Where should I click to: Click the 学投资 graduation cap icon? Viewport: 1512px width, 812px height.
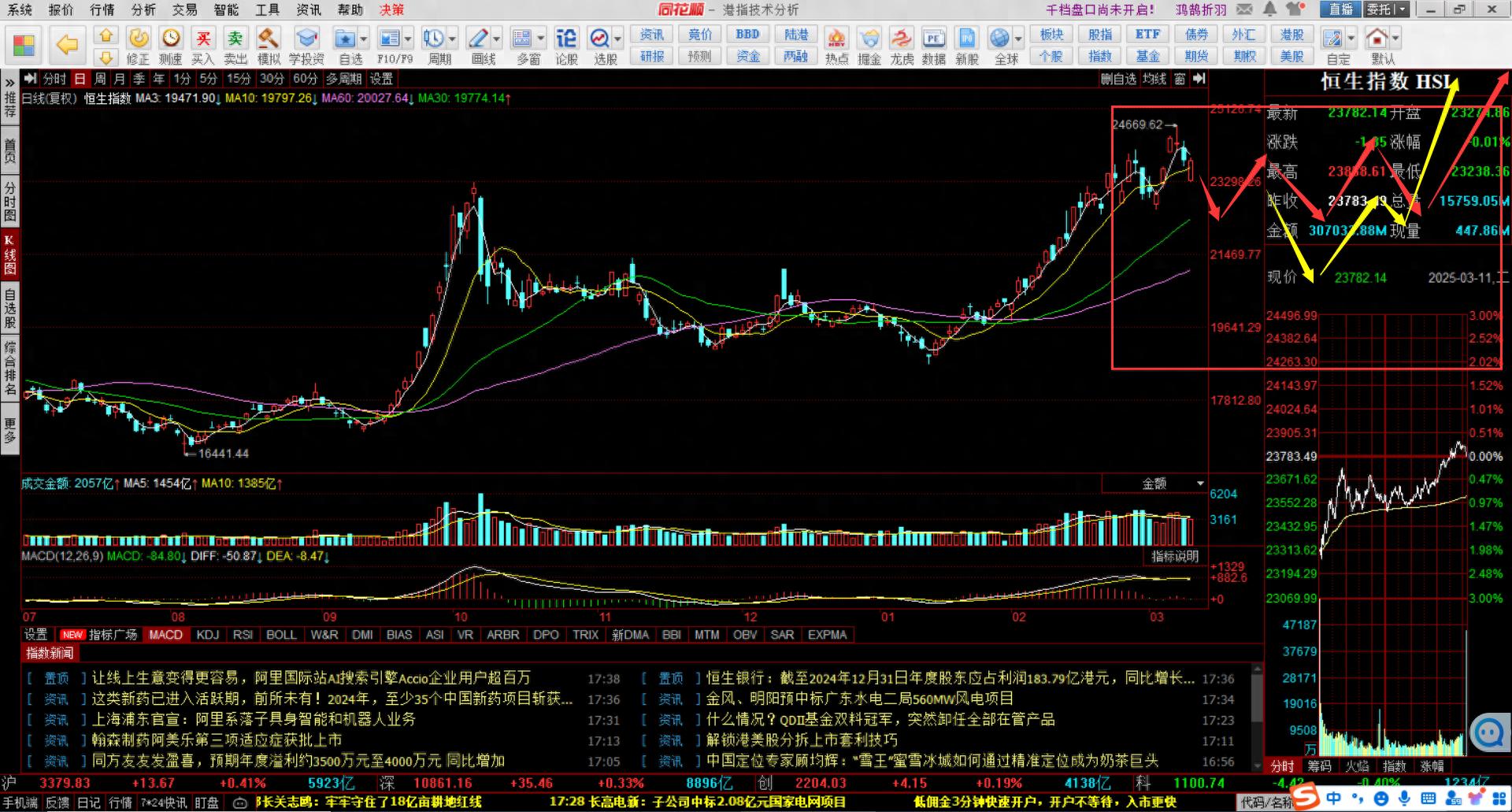click(x=306, y=45)
